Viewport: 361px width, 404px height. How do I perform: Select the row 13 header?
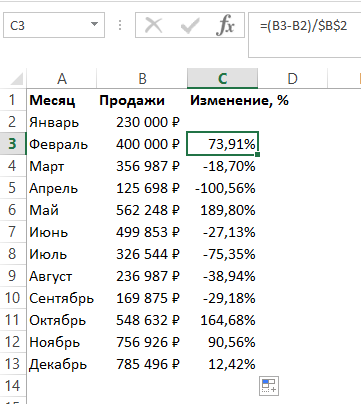click(13, 364)
